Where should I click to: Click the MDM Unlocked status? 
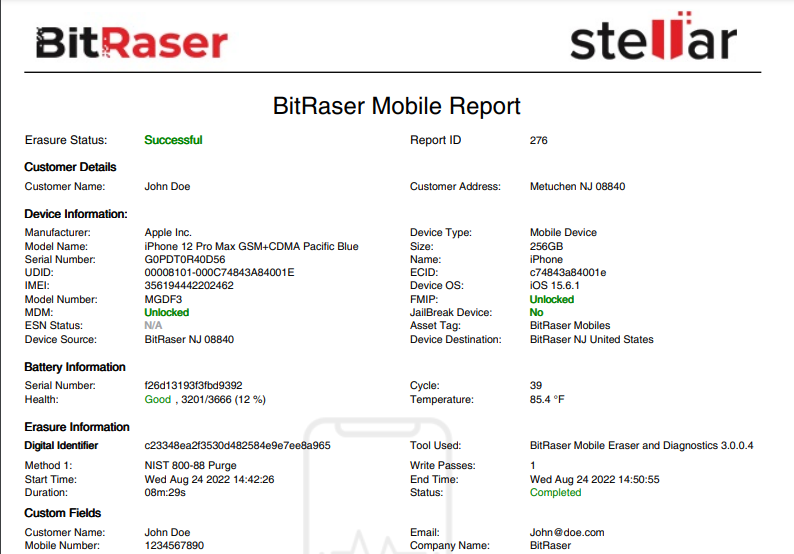(167, 312)
